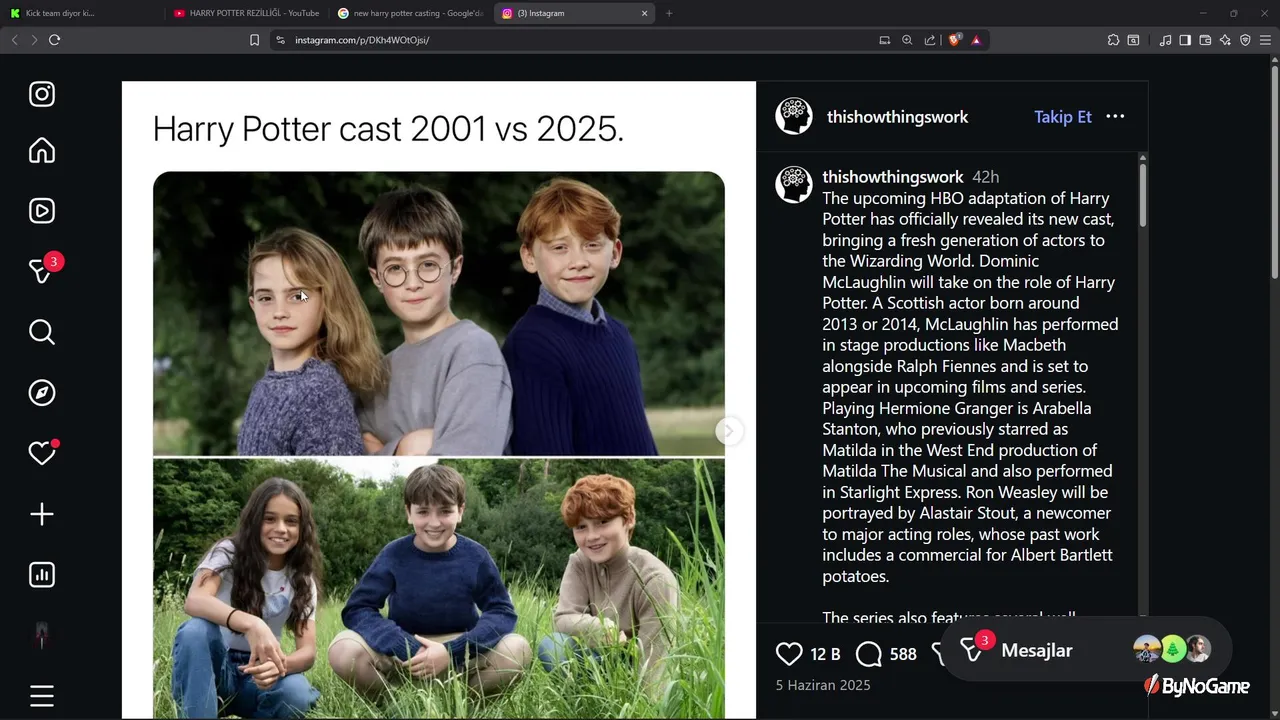The image size is (1280, 720).
Task: Go back in browser history
Action: (14, 40)
